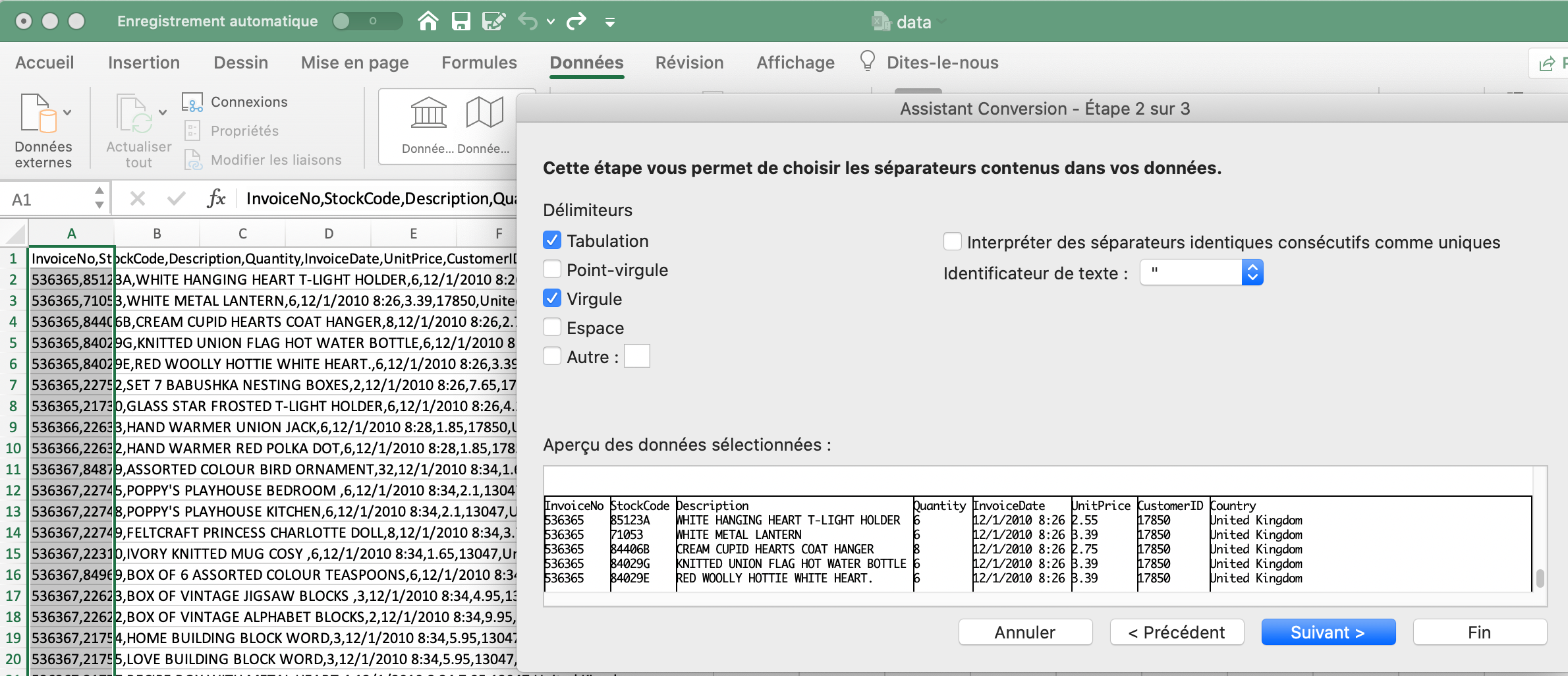Open the Undo history dropdown arrow
1568x676 pixels.
coord(551,22)
